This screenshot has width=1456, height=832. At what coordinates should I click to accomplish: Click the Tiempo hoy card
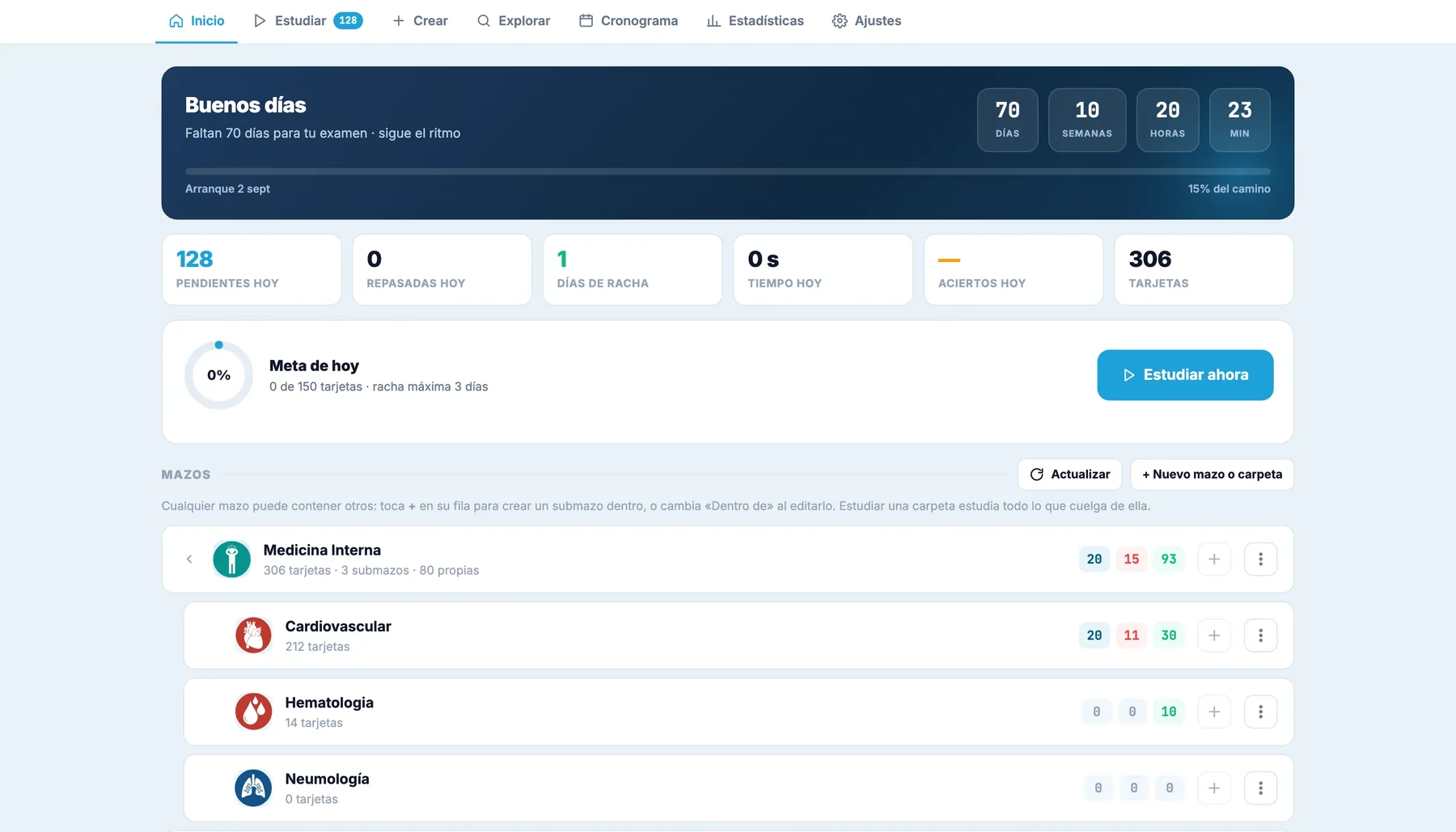pyautogui.click(x=823, y=270)
